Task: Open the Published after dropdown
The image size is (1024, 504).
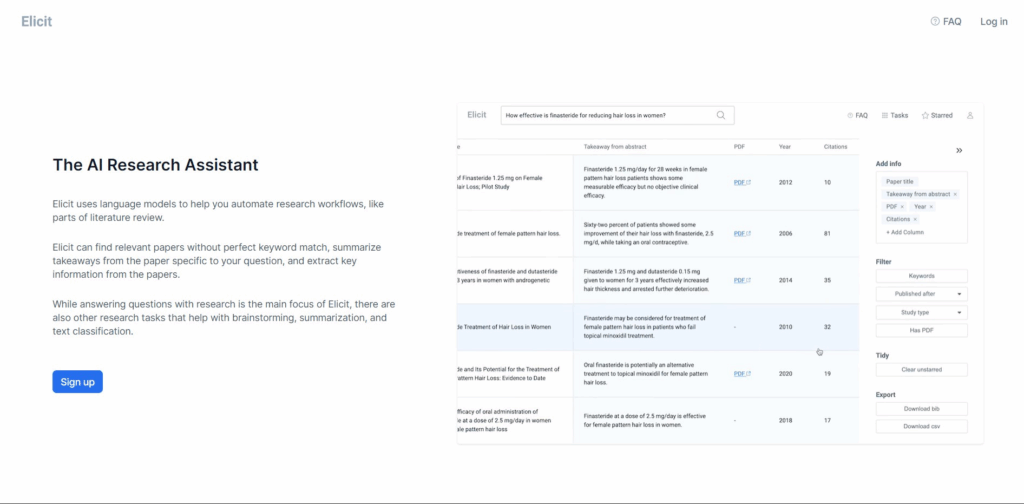Action: point(921,294)
